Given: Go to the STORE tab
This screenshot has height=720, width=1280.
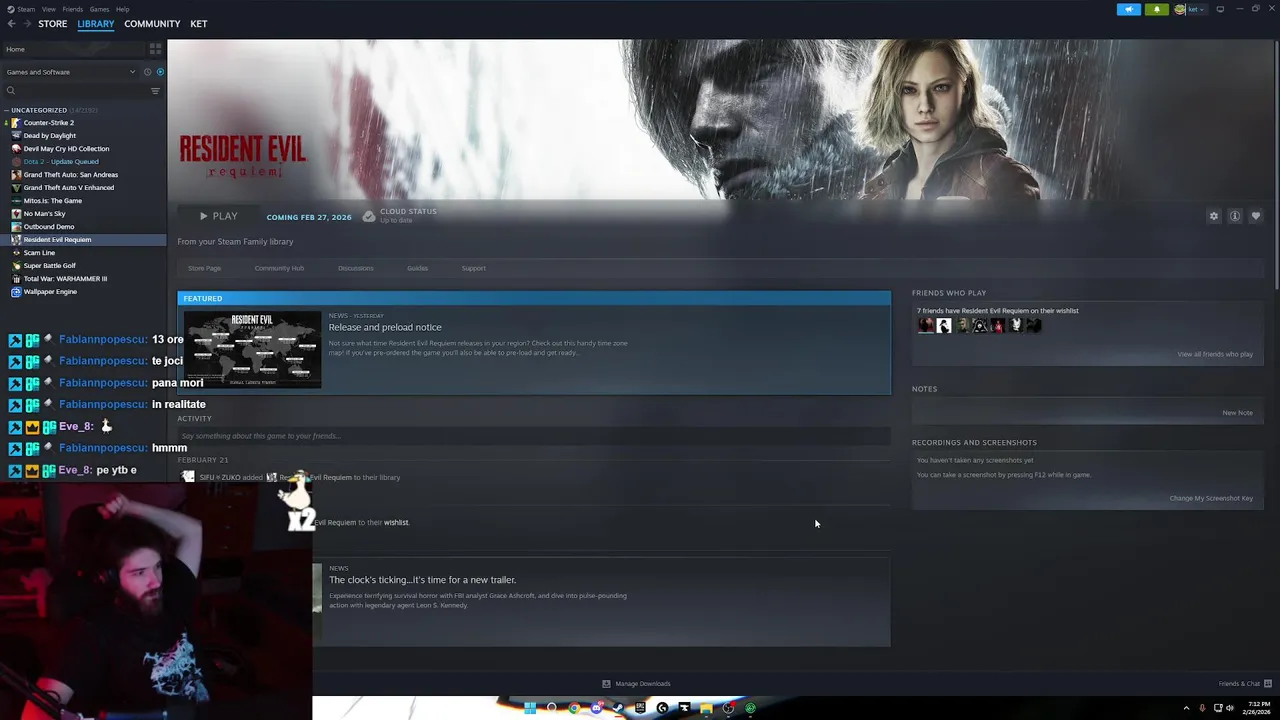Looking at the screenshot, I should [x=52, y=23].
